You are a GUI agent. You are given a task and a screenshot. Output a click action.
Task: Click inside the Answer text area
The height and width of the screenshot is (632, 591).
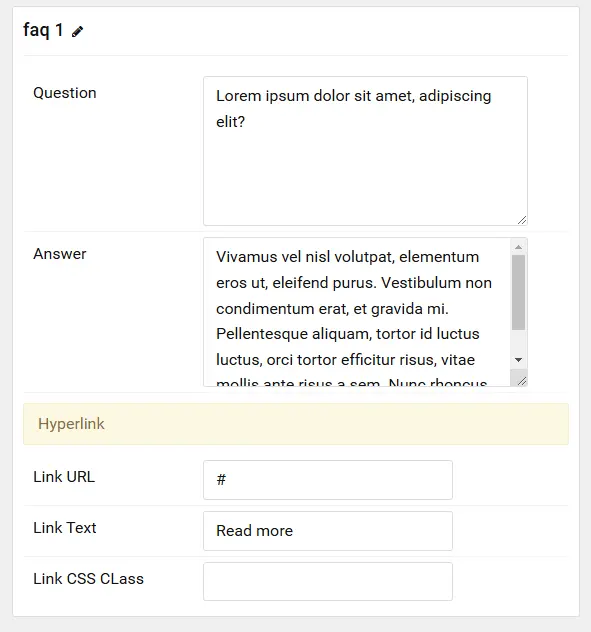coord(357,312)
